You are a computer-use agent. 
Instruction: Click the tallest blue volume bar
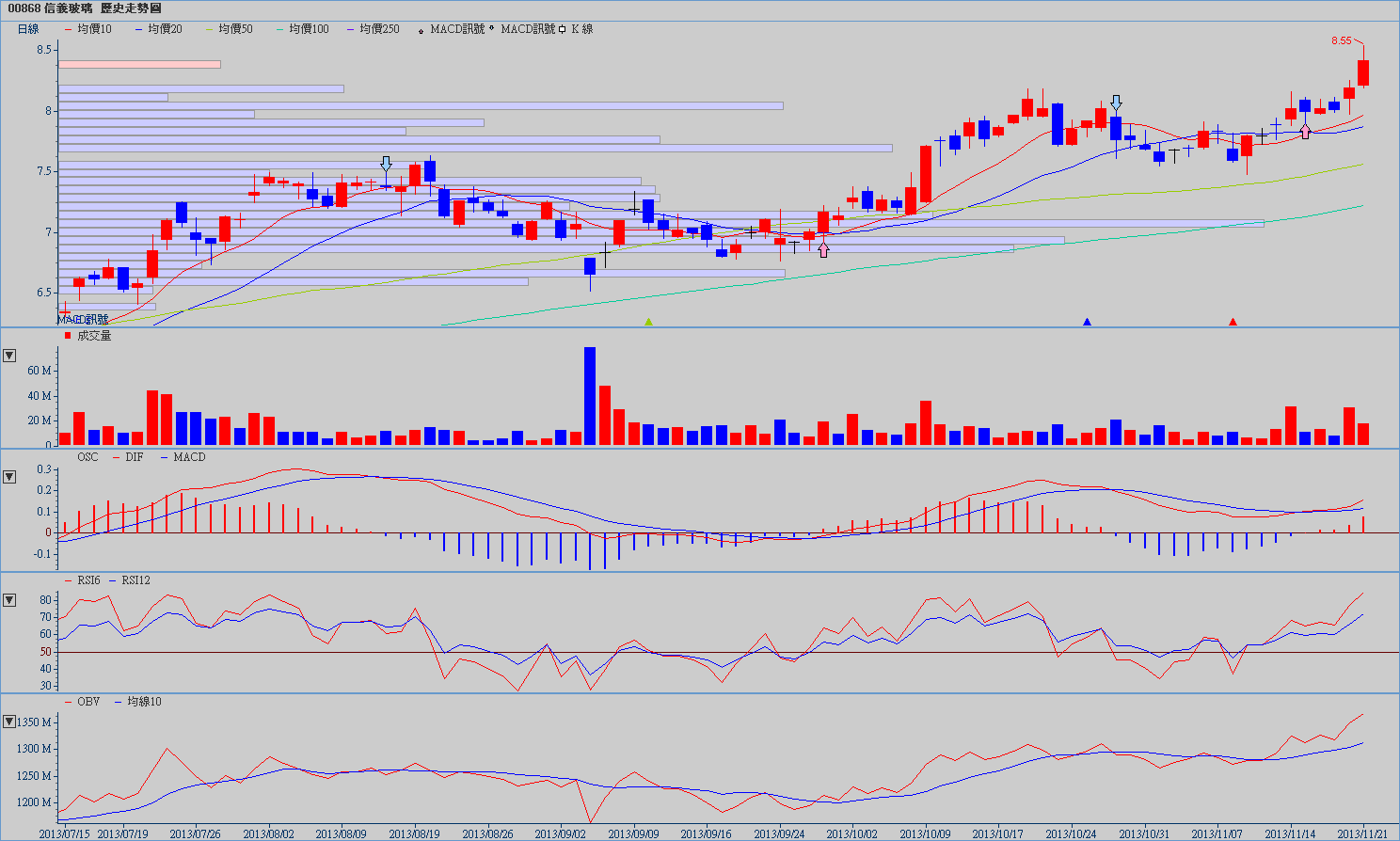click(x=590, y=396)
